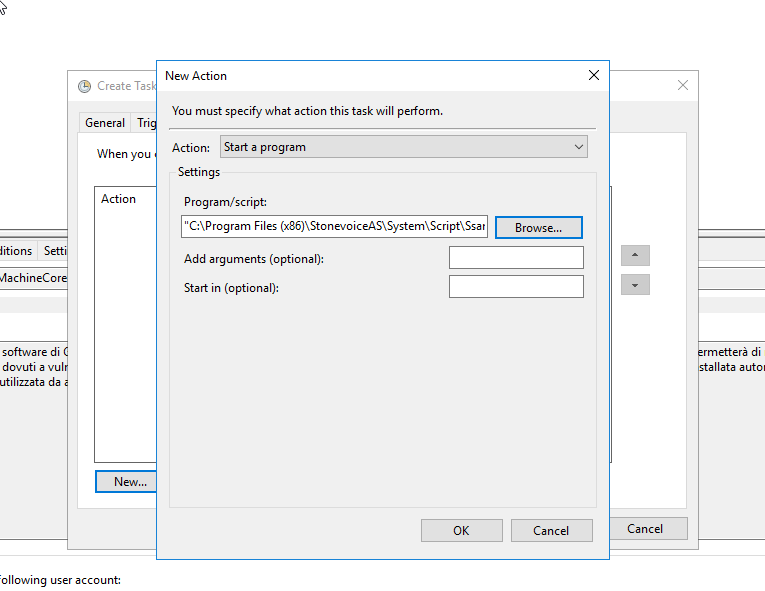The image size is (765, 591).
Task: Click Browse... to choose a program
Action: [538, 228]
